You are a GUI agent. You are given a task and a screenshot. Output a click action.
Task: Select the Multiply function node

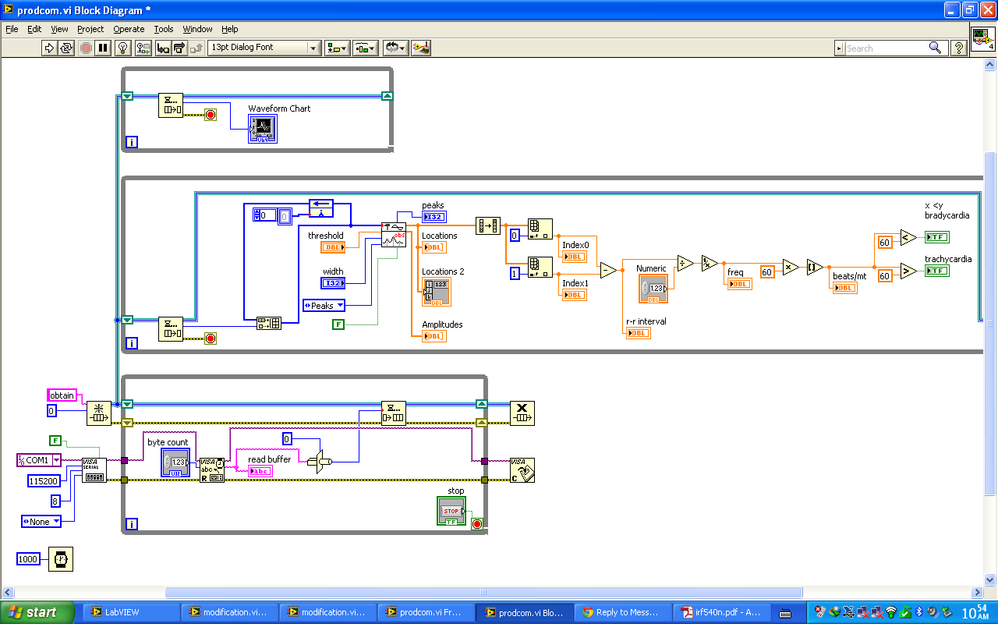[790, 267]
